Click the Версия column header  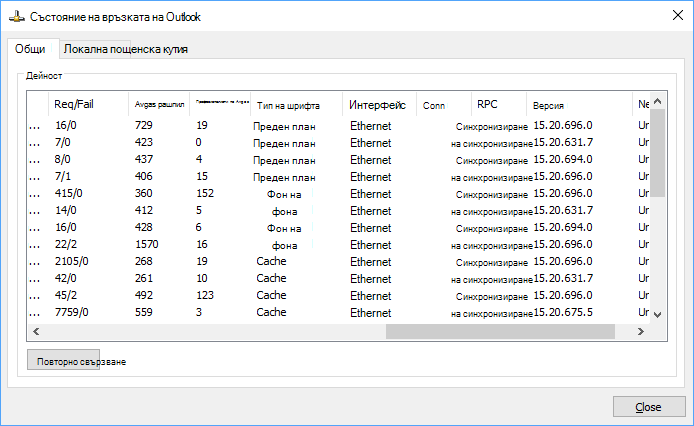[x=579, y=105]
